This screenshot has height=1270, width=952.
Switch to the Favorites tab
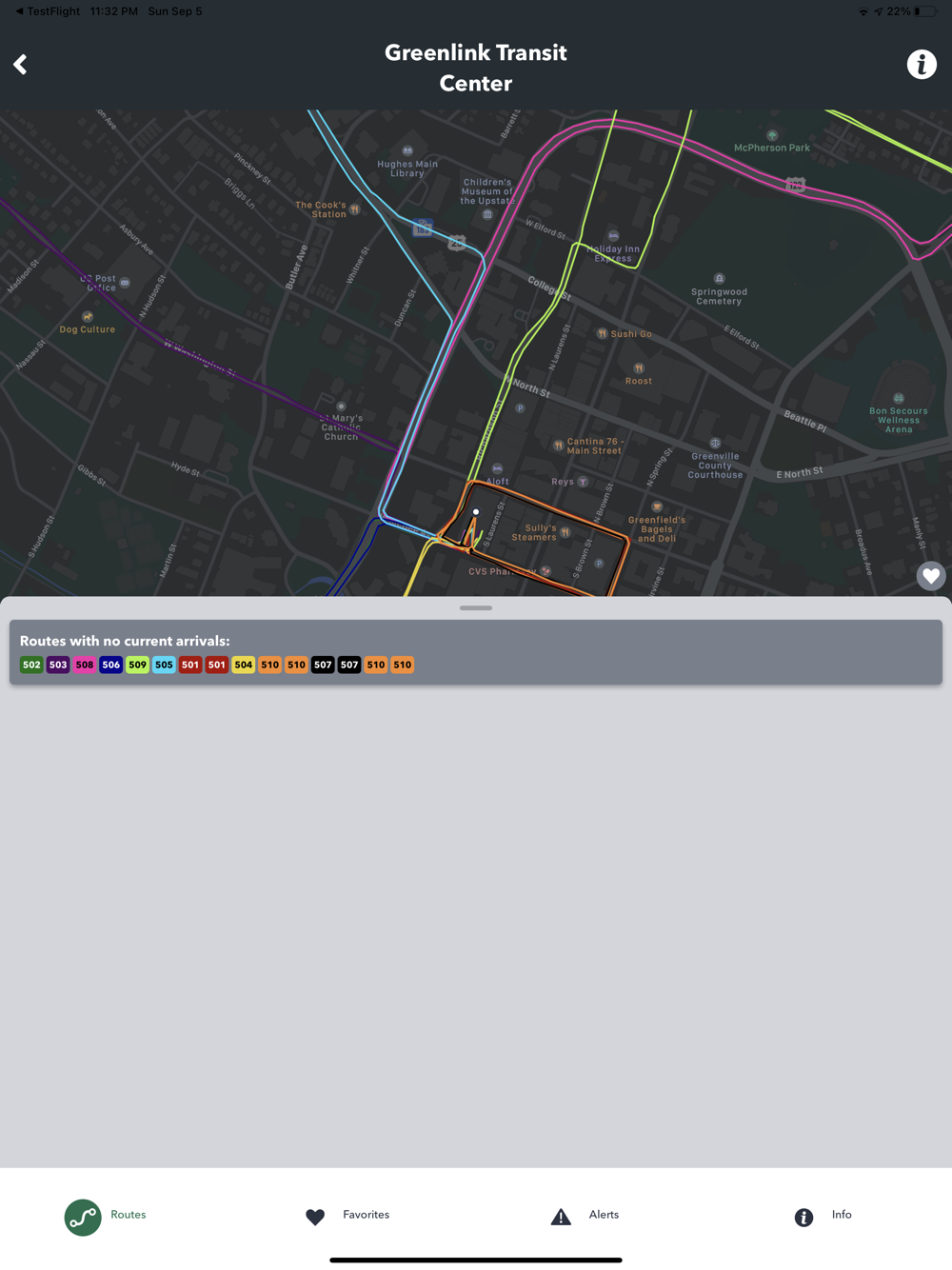click(347, 1216)
